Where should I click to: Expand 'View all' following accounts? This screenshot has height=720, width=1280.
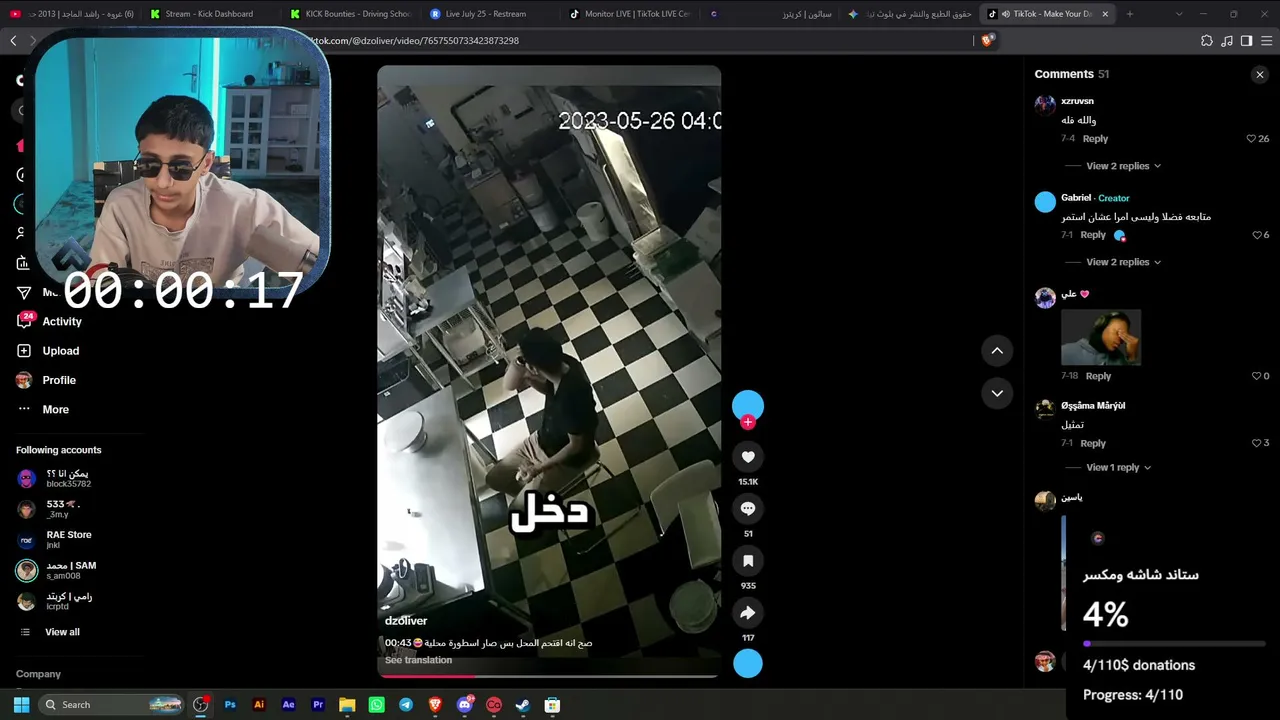62,632
